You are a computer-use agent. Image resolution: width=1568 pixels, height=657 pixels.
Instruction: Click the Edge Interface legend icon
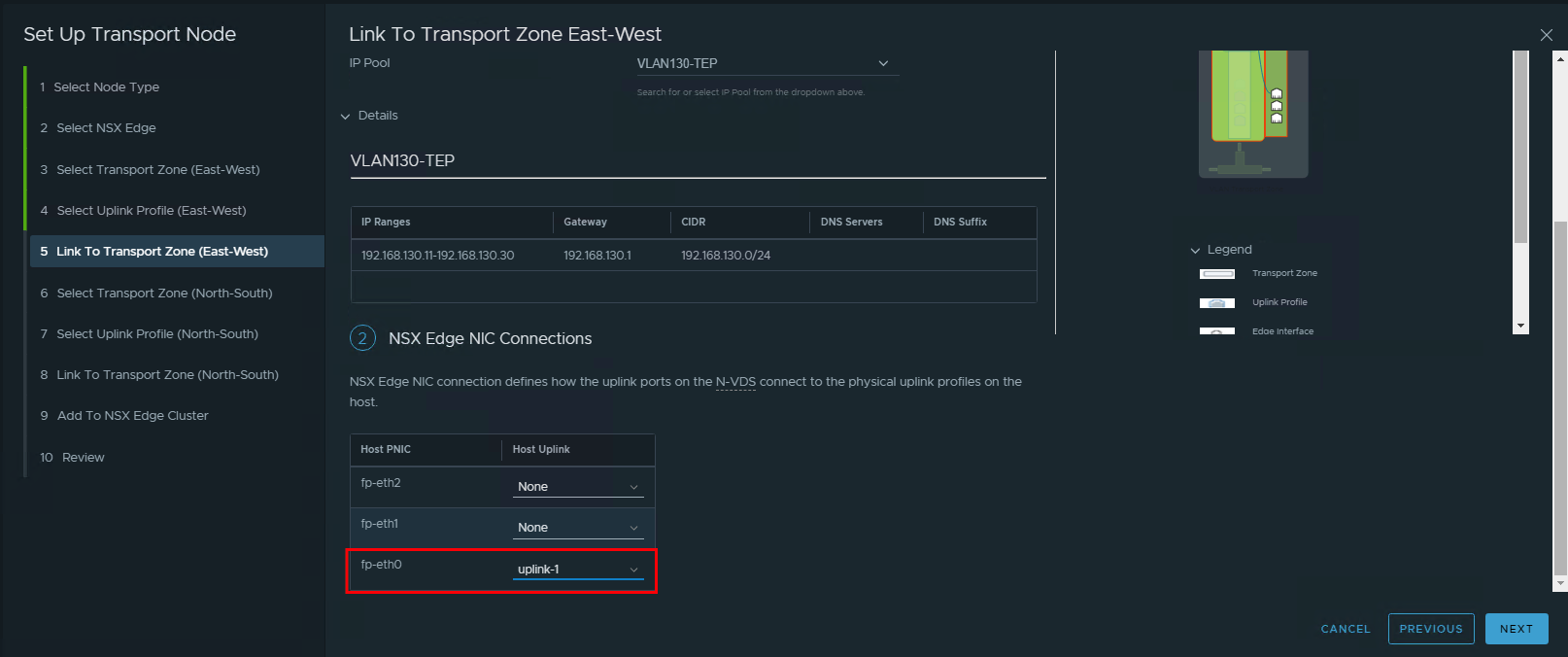tap(1216, 331)
